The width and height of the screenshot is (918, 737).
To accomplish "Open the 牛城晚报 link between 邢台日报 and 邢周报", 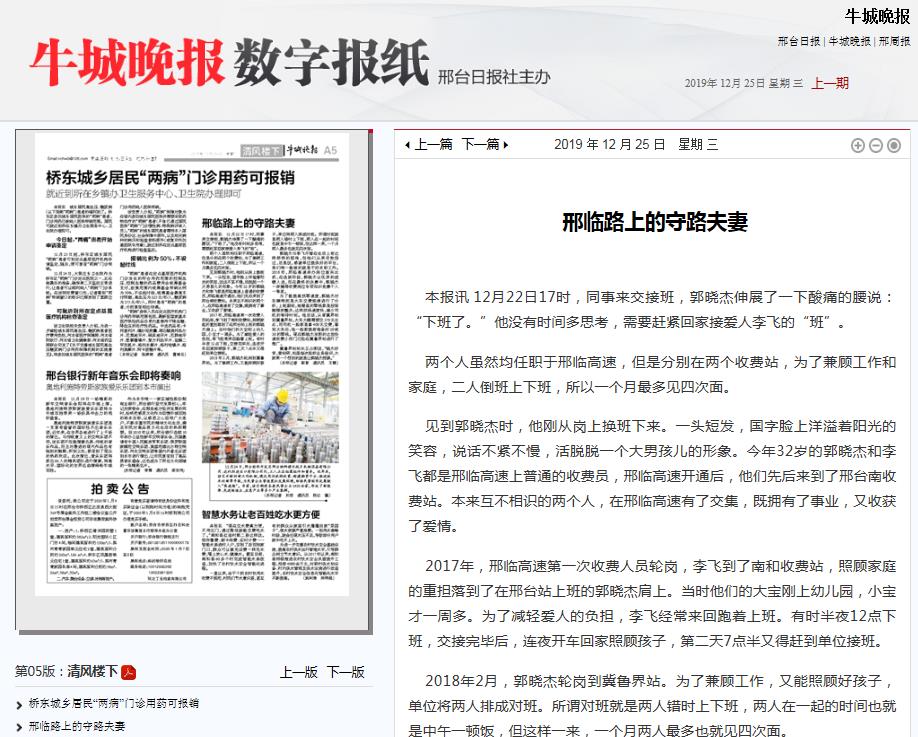I will point(849,41).
